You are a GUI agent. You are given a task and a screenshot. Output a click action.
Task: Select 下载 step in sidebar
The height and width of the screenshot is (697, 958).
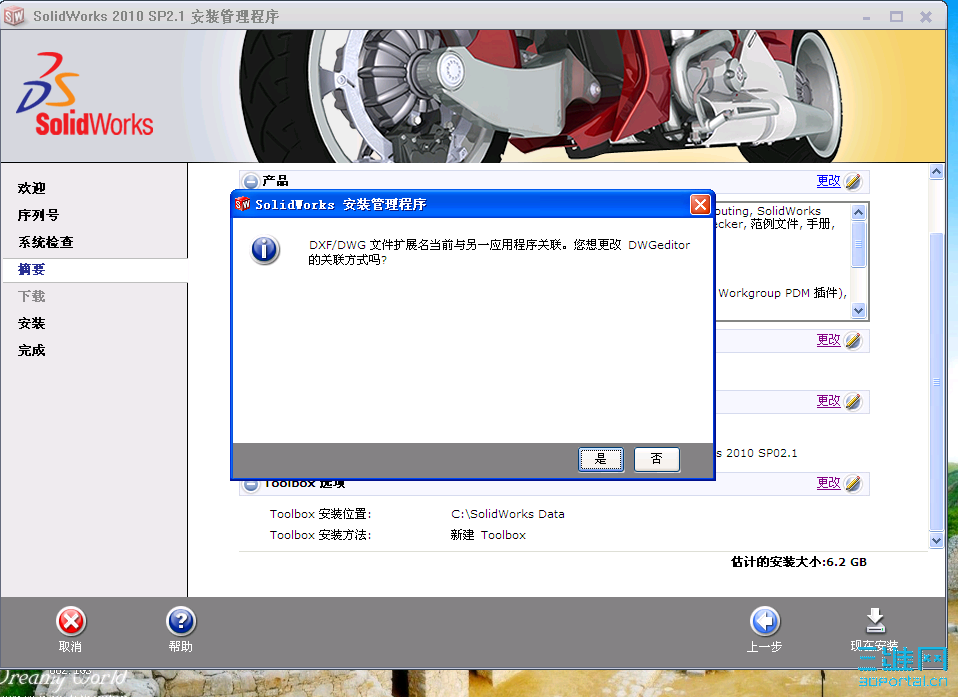32,296
